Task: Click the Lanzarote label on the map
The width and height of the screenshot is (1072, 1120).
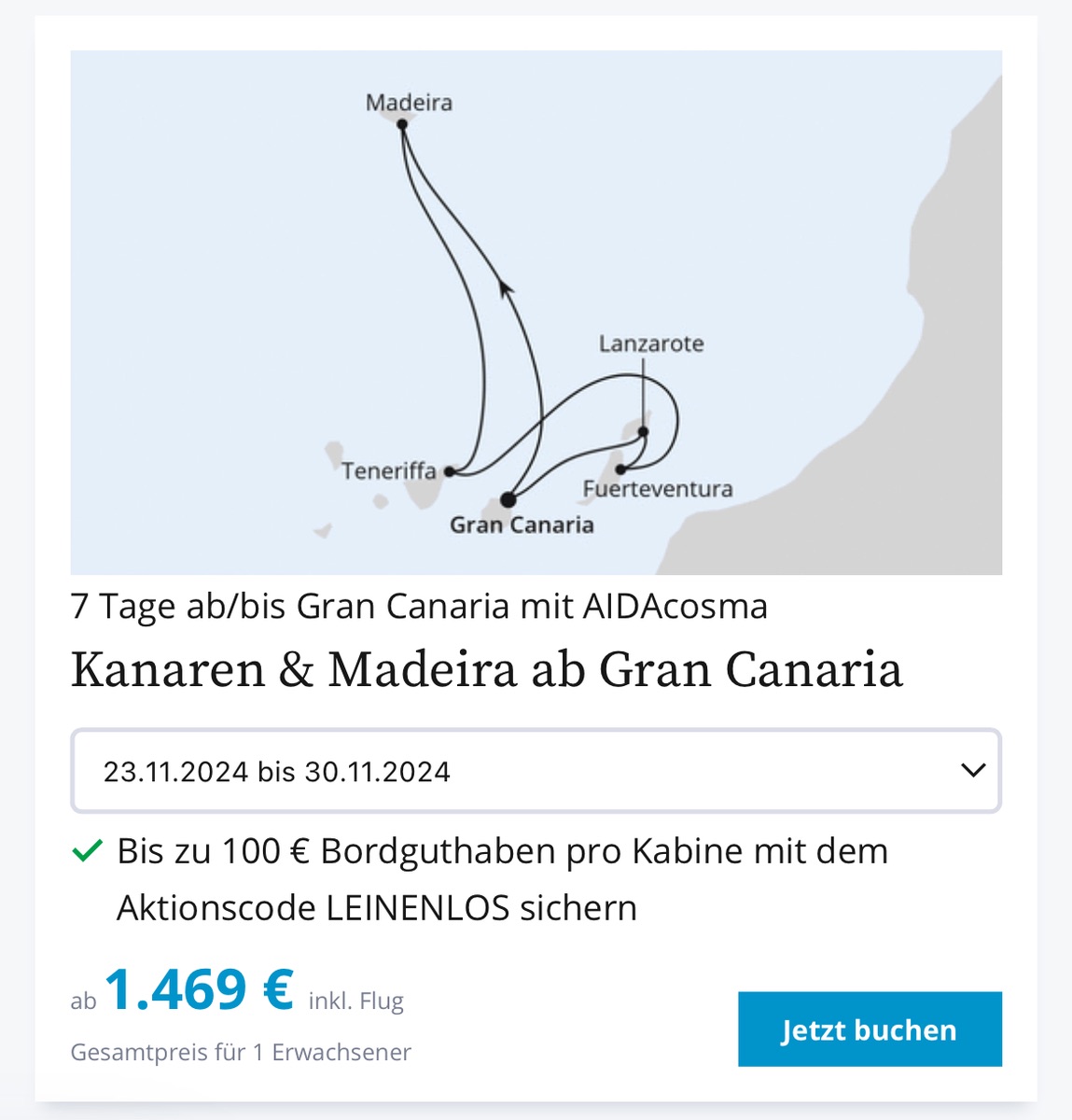Action: coord(651,343)
